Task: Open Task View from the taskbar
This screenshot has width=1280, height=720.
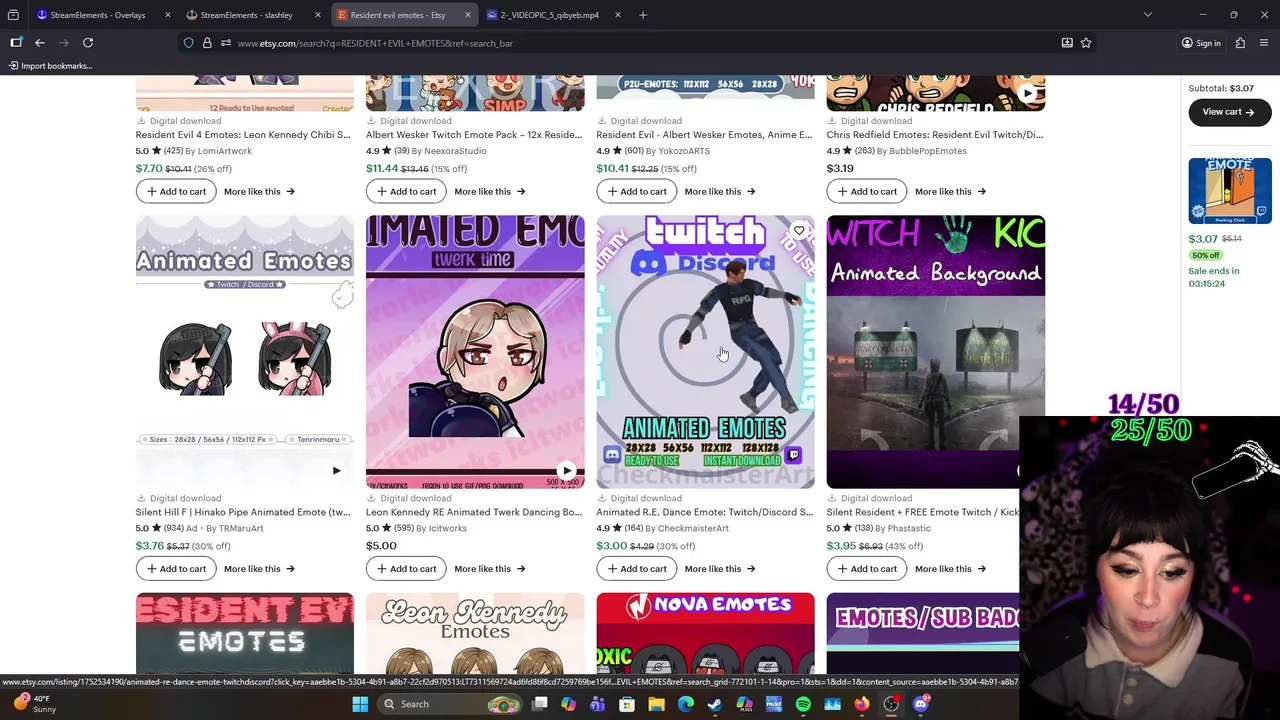Action: coord(540,704)
